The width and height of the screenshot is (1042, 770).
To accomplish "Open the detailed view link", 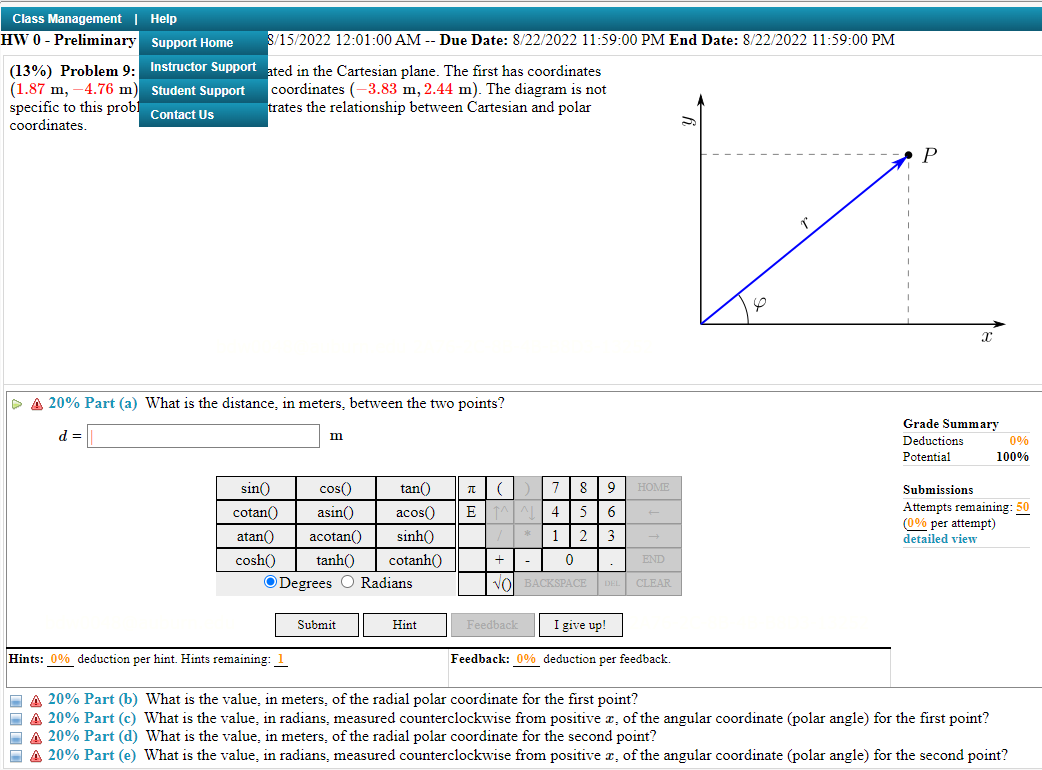I will click(x=939, y=538).
